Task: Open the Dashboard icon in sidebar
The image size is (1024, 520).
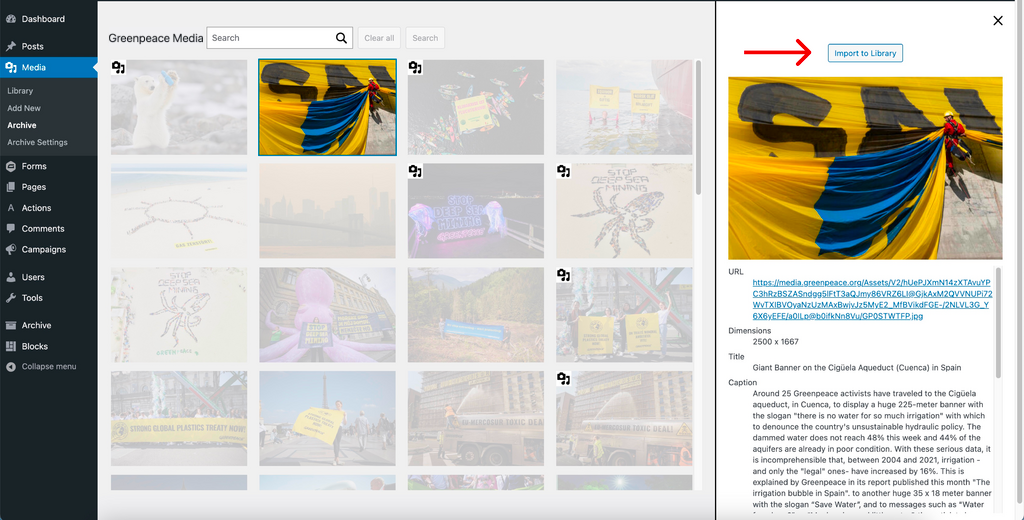Action: click(x=11, y=19)
